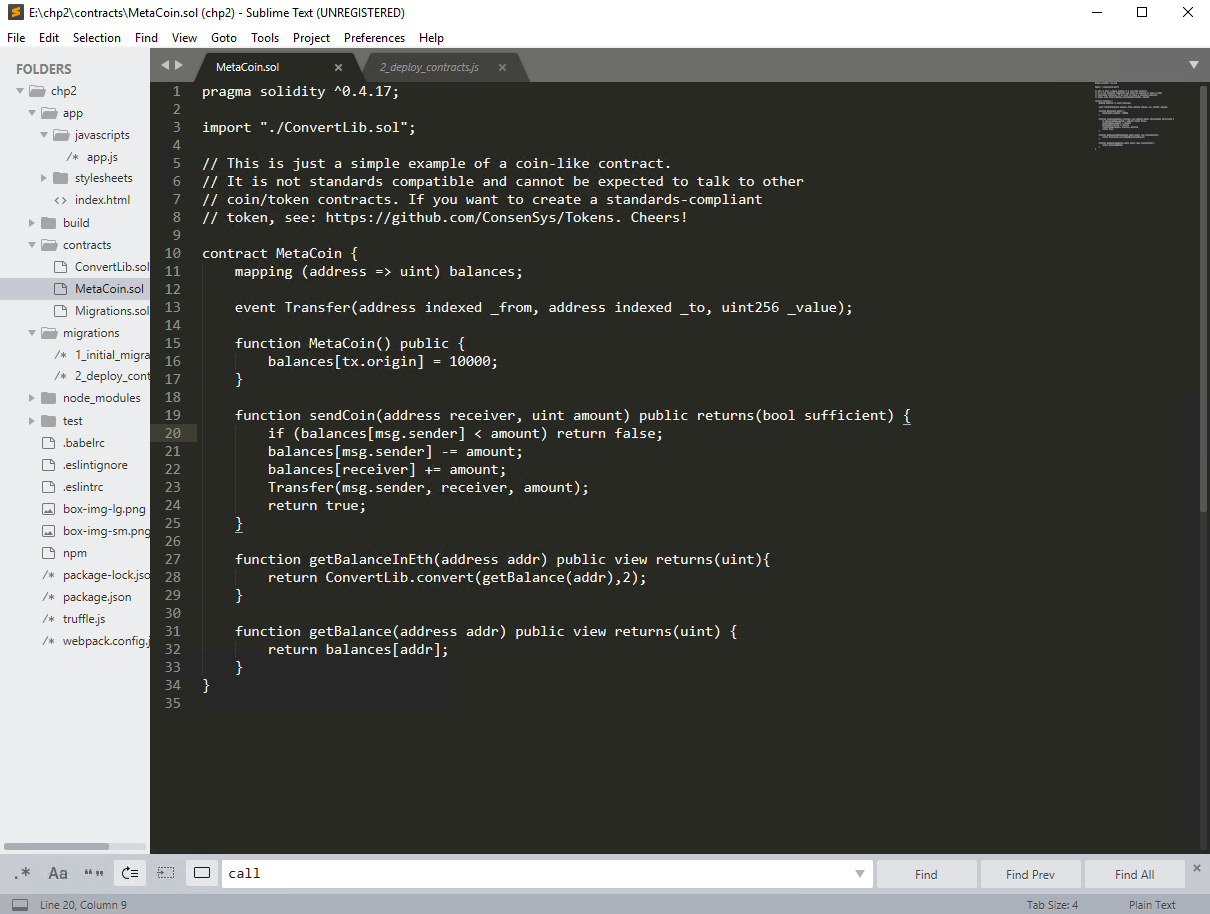Open the Selection menu

click(x=97, y=37)
